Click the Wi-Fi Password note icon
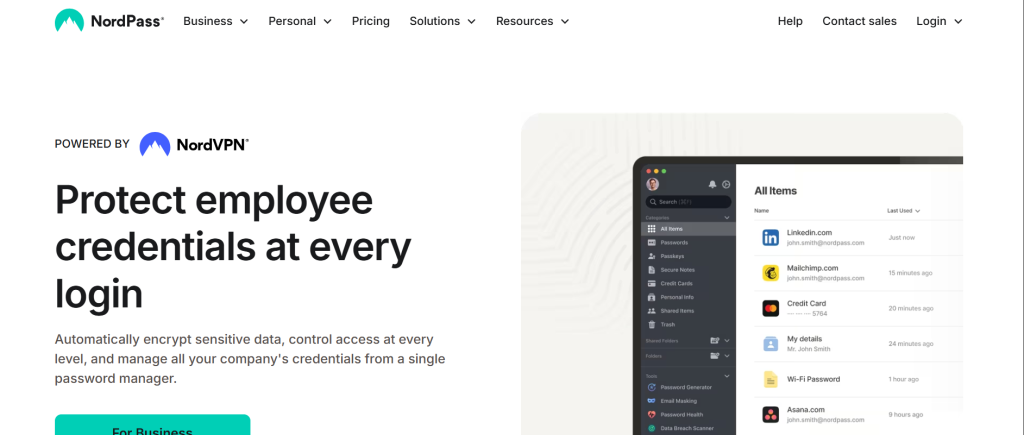Screen dimensions: 1024x435 (771, 379)
